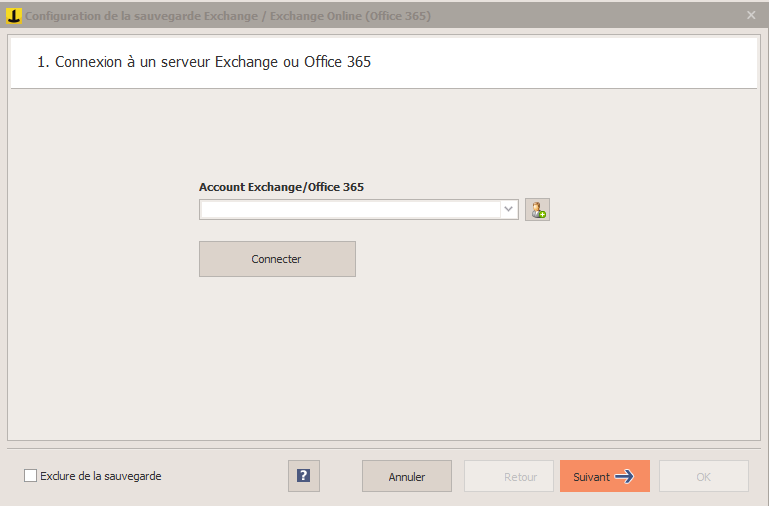
Task: Cancel with the Annuler button
Action: (x=407, y=476)
